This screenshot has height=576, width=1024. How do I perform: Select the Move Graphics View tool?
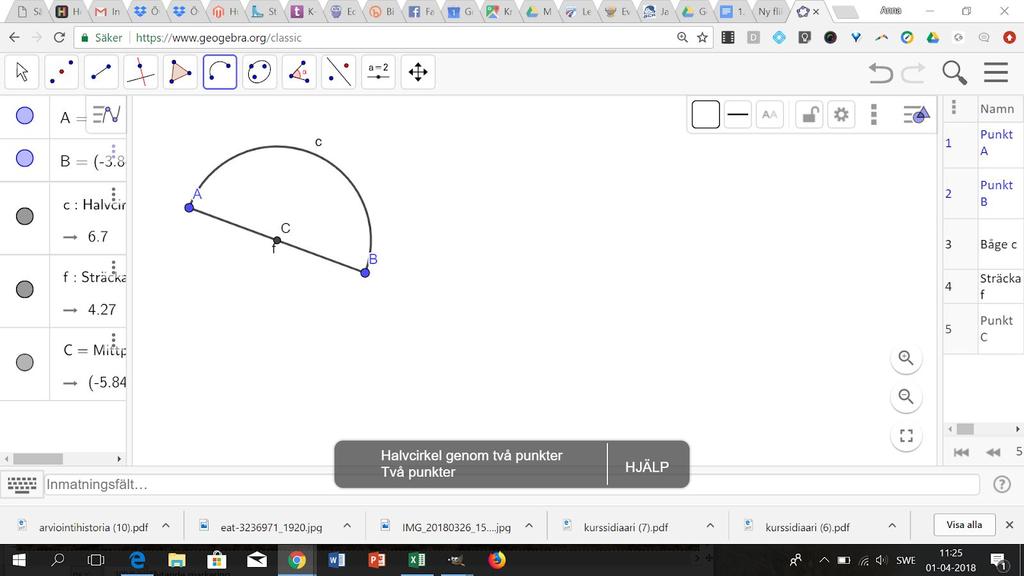(x=418, y=72)
